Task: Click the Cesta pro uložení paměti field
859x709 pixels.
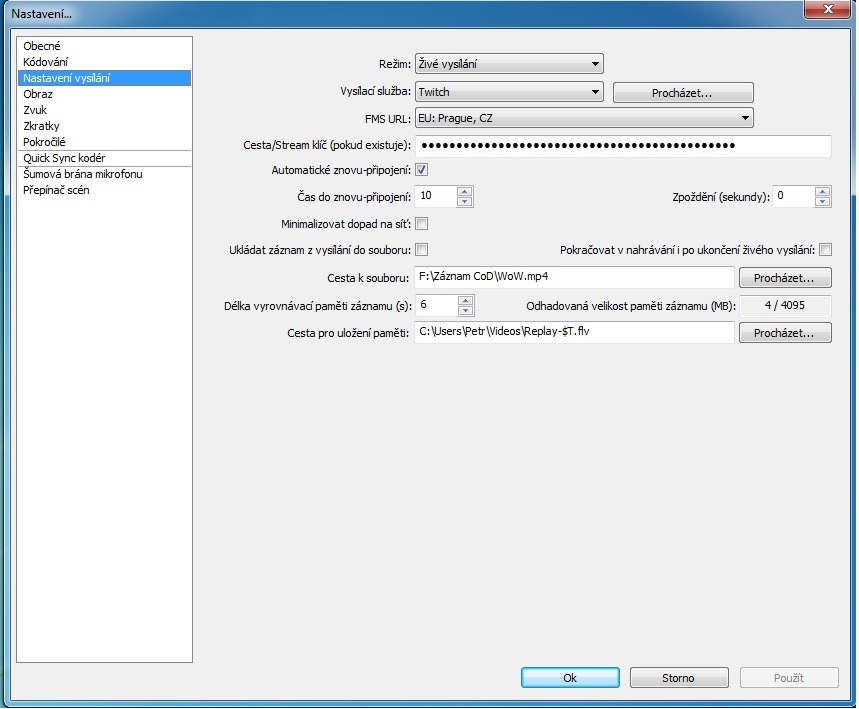Action: (574, 332)
